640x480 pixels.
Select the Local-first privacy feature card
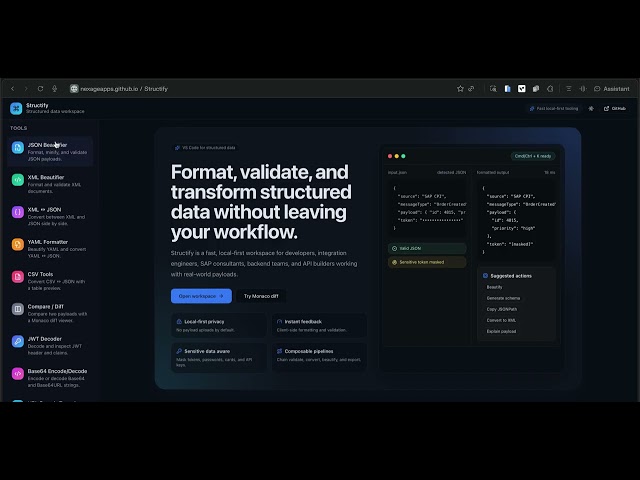pos(219,325)
